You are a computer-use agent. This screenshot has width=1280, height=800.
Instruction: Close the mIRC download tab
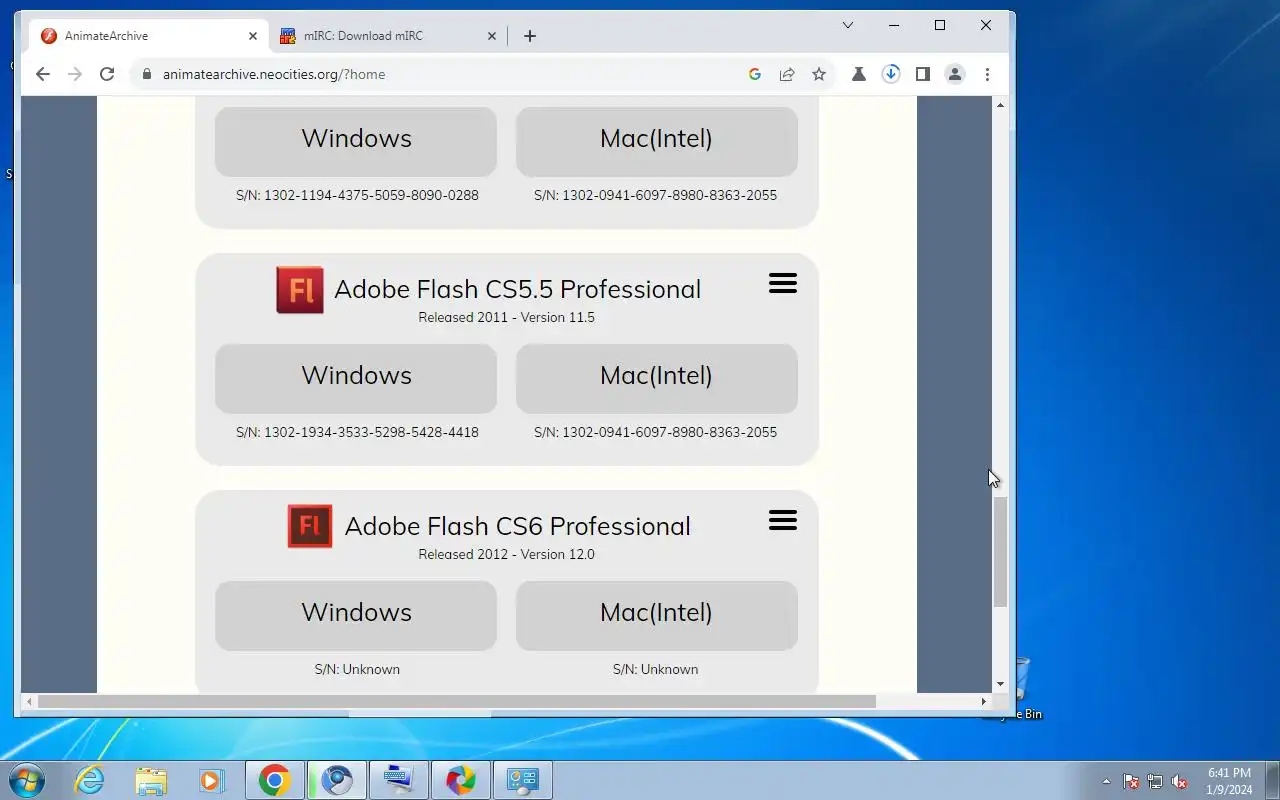[x=492, y=36]
